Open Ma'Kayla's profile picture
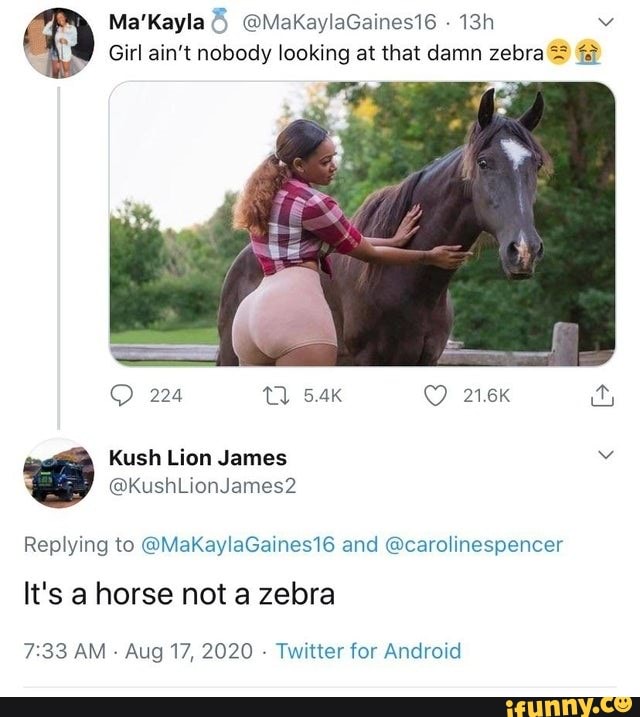 coord(57,44)
